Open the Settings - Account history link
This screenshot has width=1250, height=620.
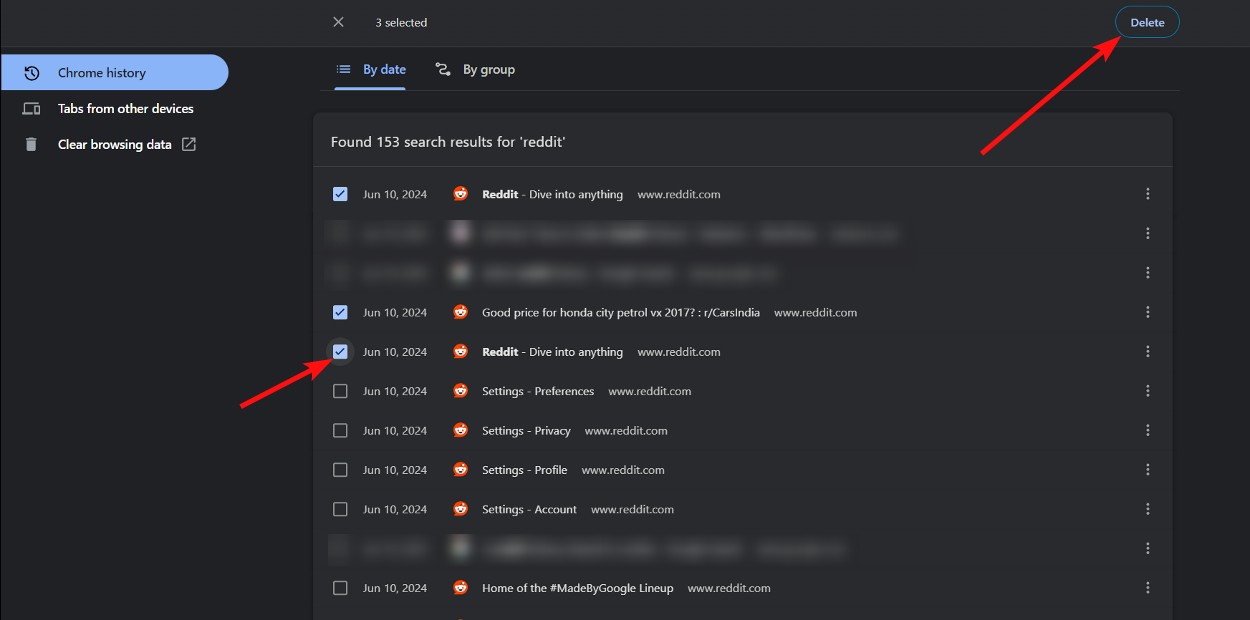click(529, 509)
